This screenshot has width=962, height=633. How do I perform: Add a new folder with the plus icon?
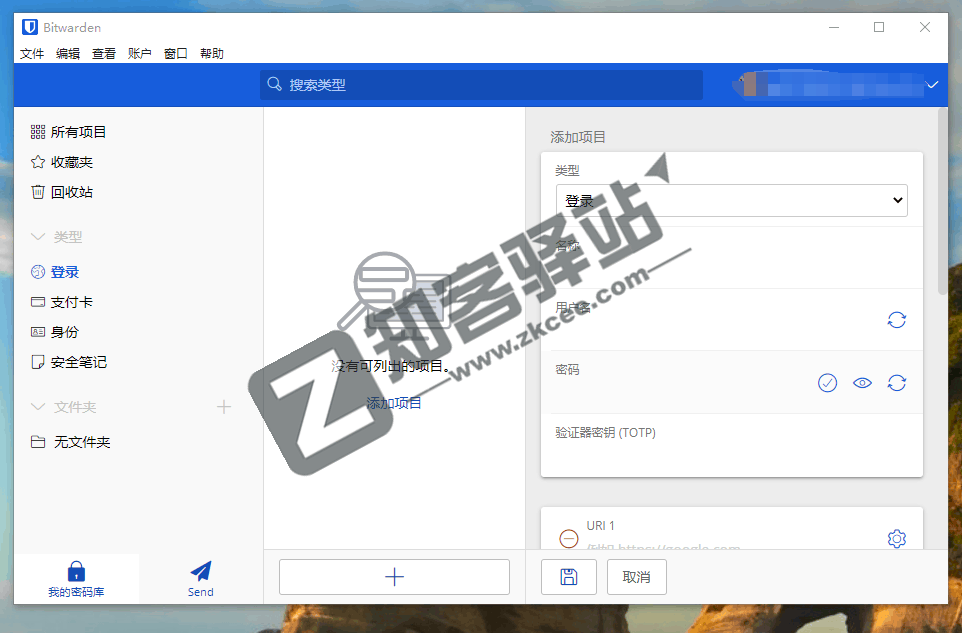224,407
